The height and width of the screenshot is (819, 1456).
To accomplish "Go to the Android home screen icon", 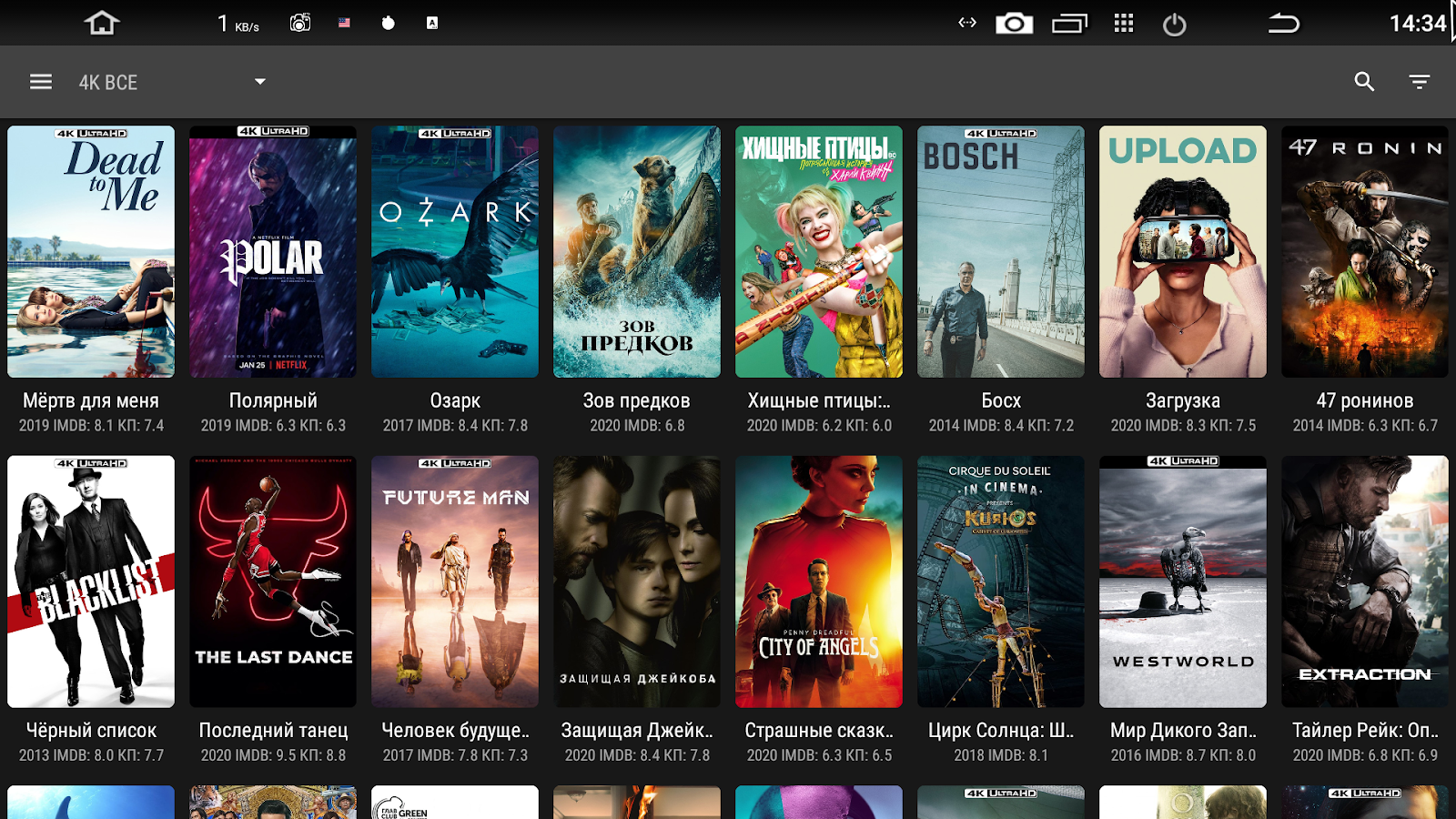I will tap(102, 23).
